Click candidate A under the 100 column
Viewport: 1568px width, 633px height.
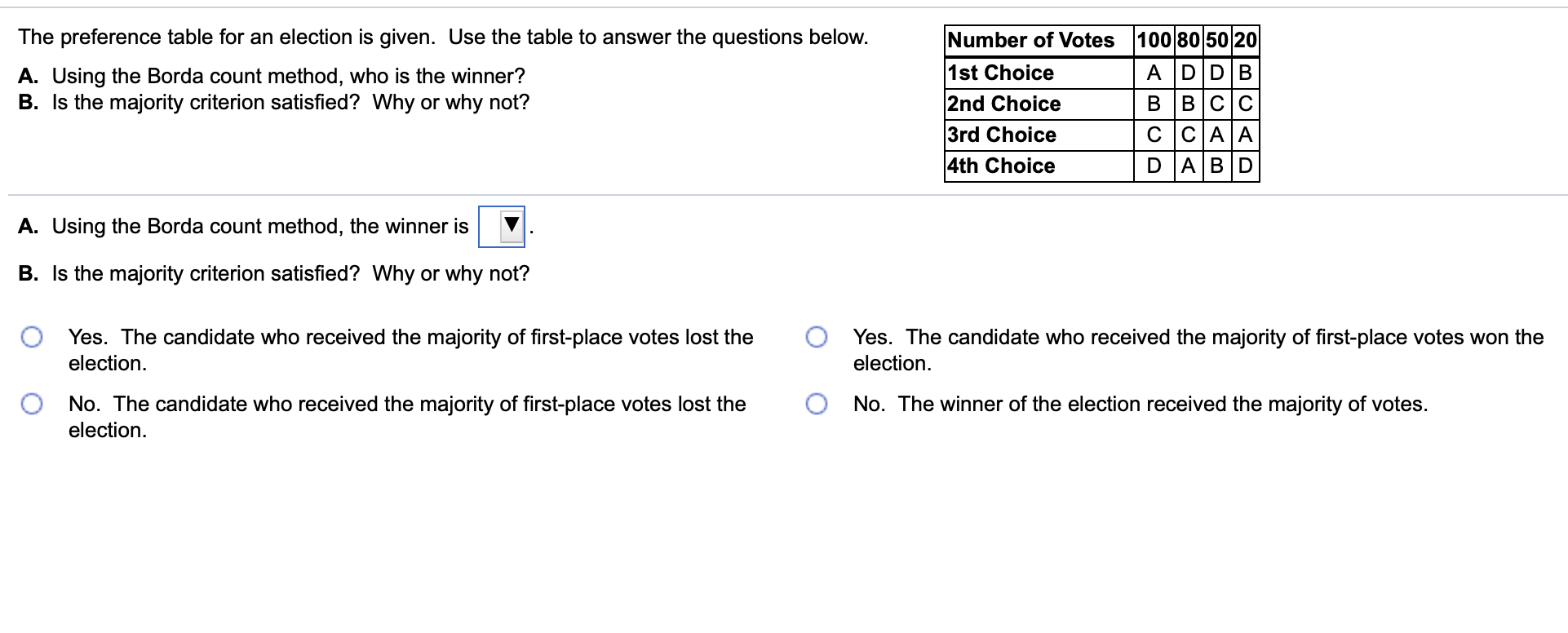pos(1154,73)
